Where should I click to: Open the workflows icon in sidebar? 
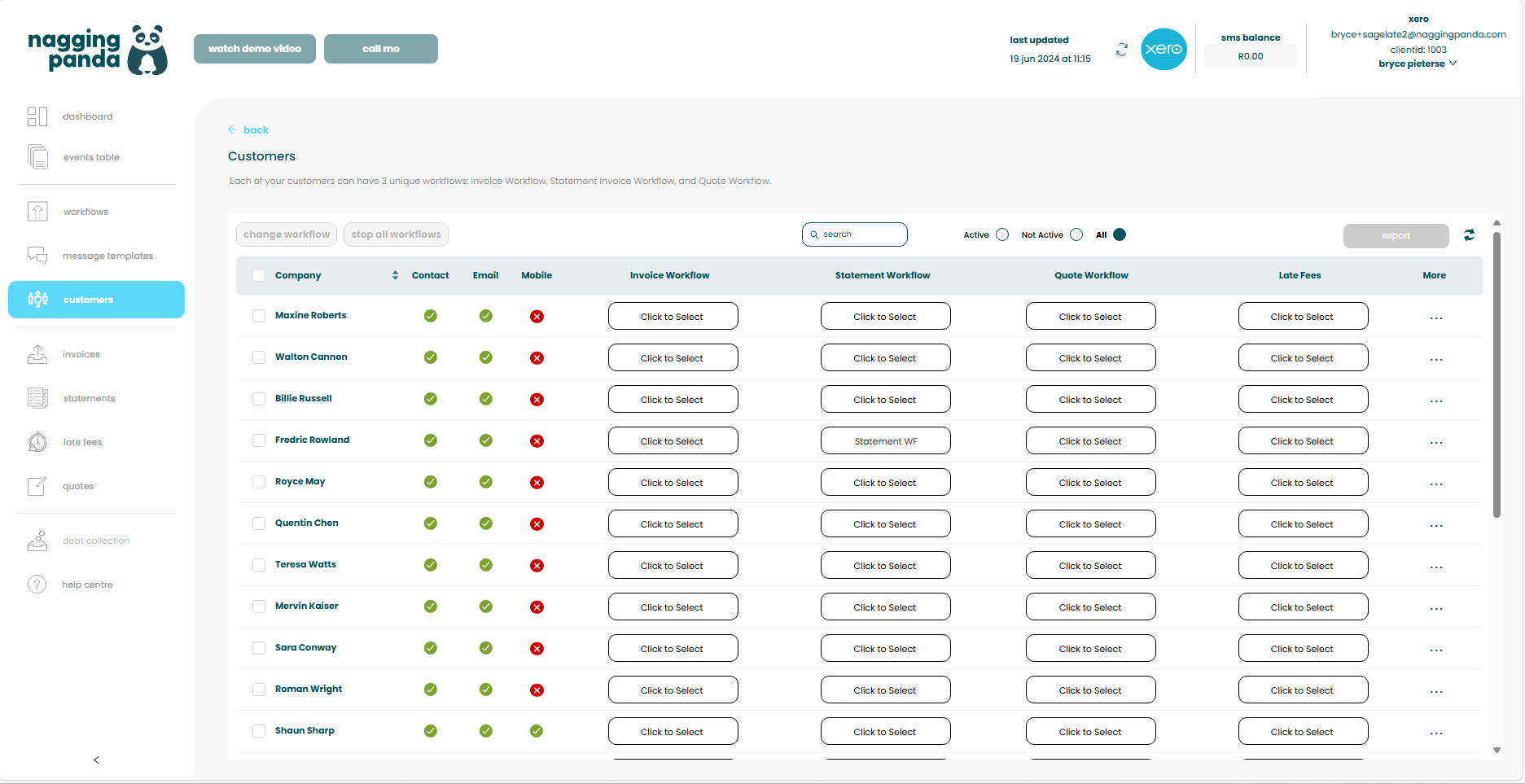[x=37, y=212]
